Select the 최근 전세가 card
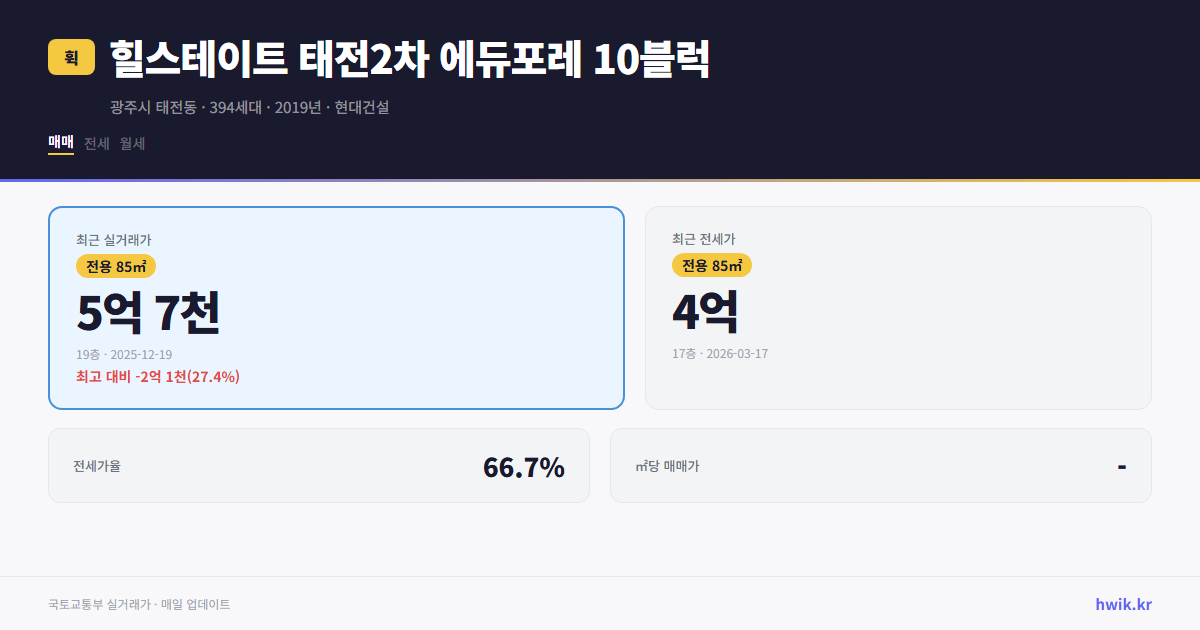1200x630 pixels. (898, 307)
